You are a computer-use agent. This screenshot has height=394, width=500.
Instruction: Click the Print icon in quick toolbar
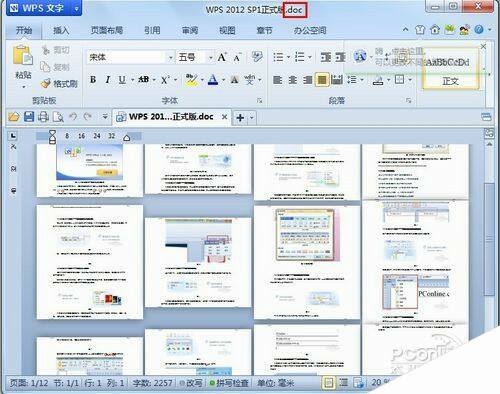[43, 117]
